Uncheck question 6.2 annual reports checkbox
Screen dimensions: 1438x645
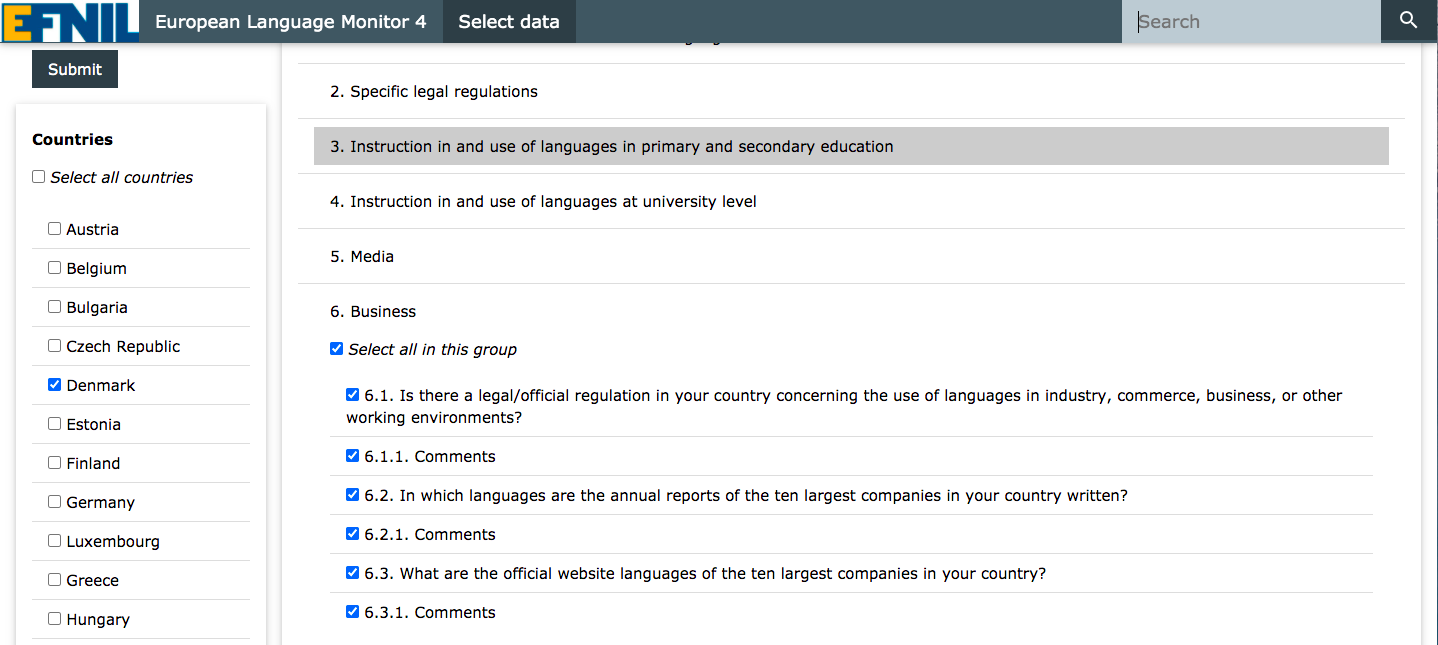pos(352,495)
